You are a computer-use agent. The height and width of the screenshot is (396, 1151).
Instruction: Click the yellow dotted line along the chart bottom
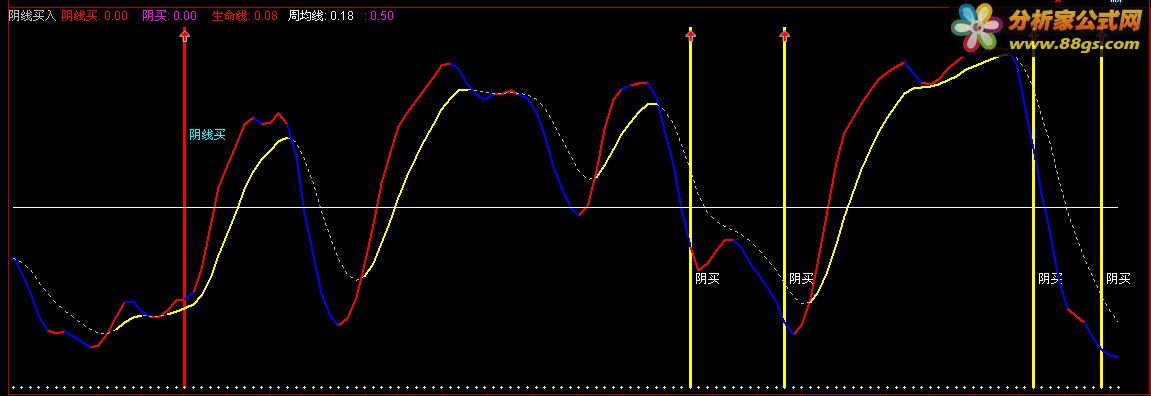pyautogui.click(x=566, y=387)
